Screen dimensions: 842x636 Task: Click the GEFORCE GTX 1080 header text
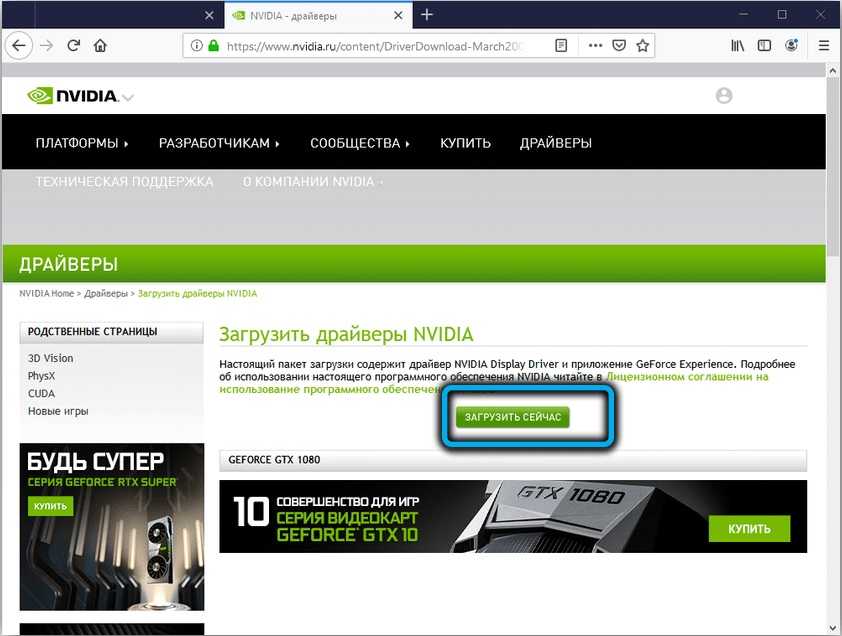click(x=274, y=460)
